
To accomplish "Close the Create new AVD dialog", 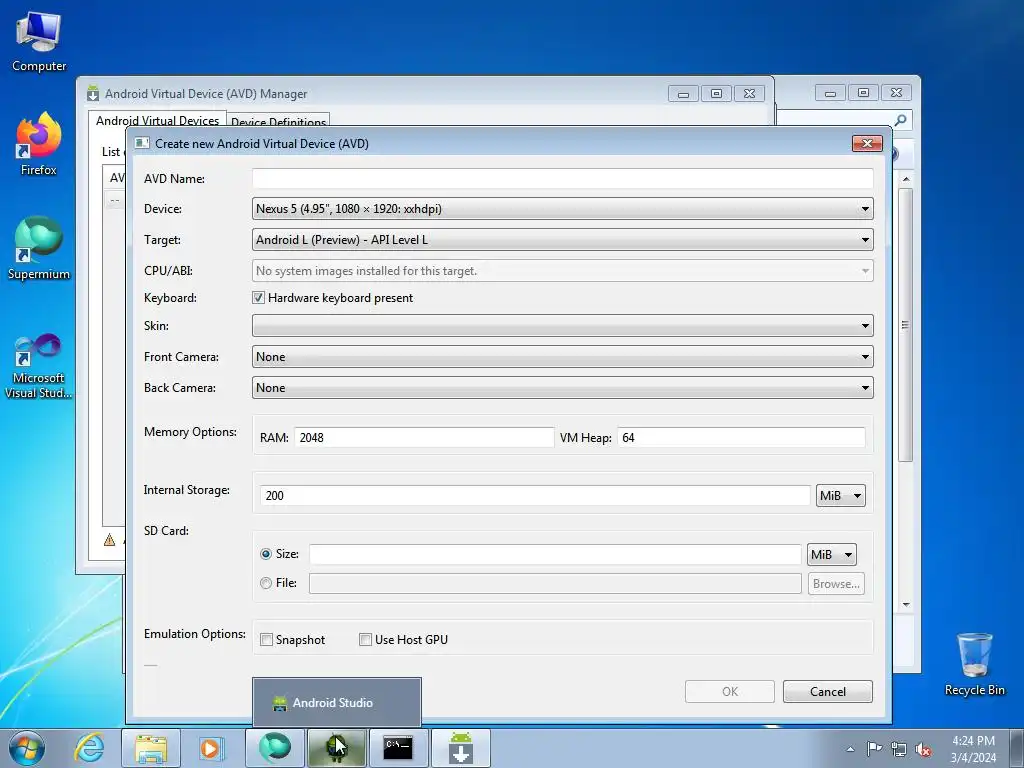I will [867, 143].
